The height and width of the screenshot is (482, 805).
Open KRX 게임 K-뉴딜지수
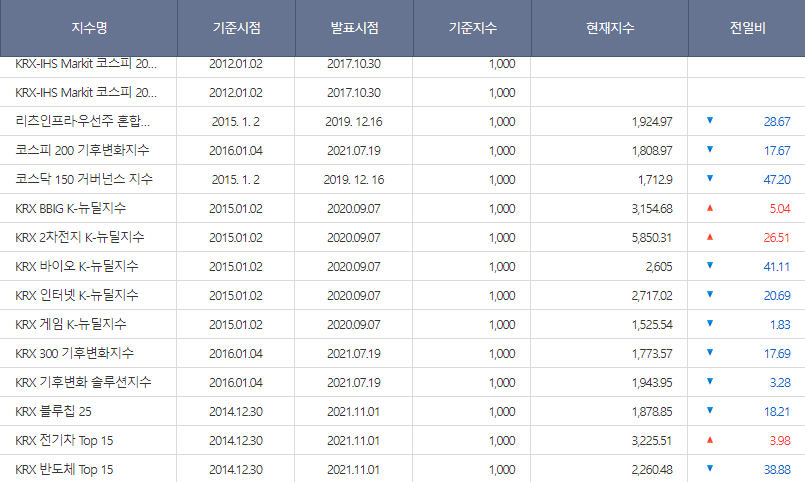[70, 324]
